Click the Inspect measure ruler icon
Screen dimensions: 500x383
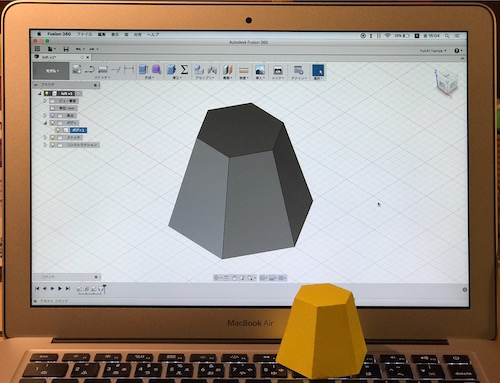244,70
